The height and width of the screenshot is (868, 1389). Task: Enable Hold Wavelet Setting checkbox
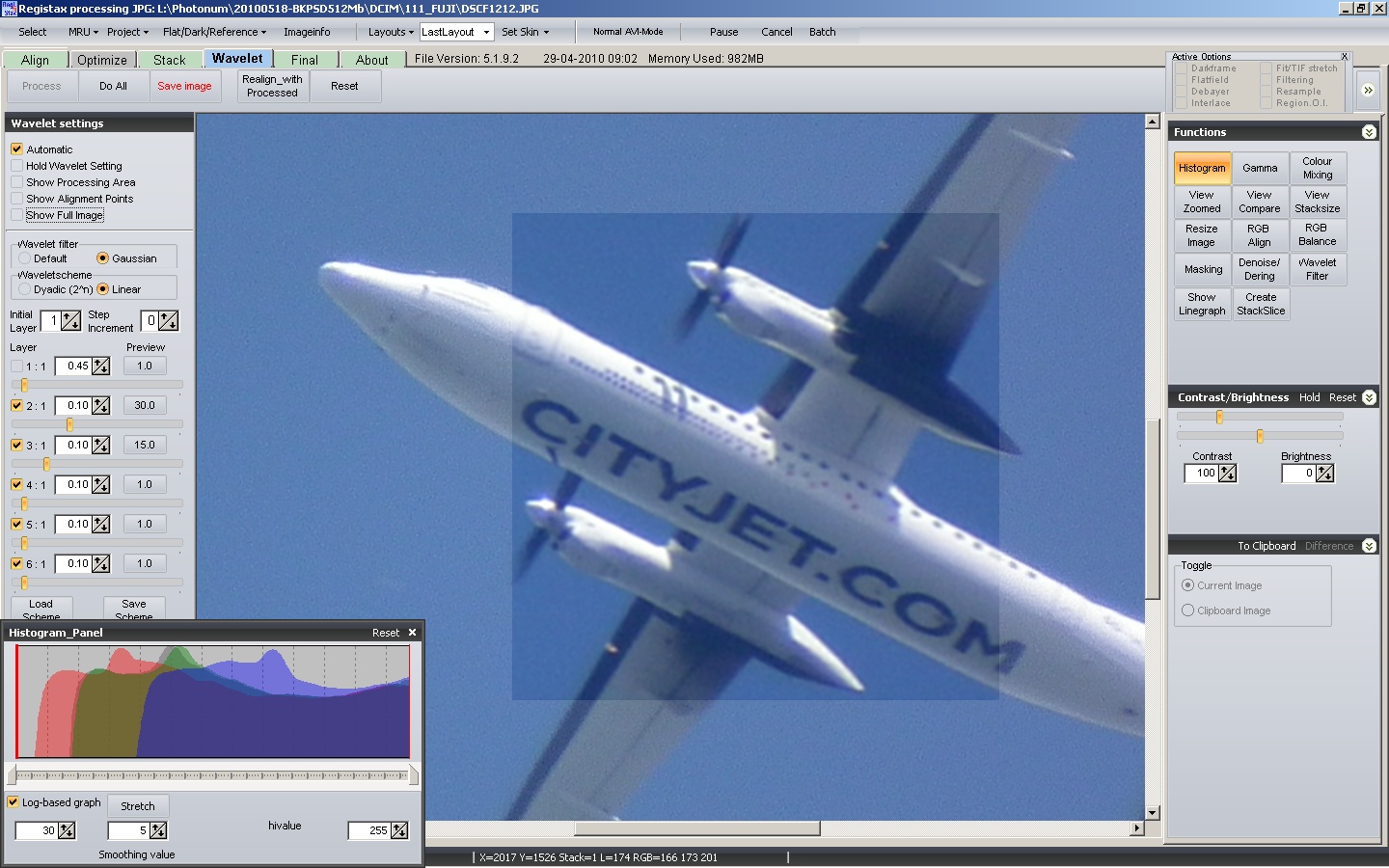click(16, 166)
